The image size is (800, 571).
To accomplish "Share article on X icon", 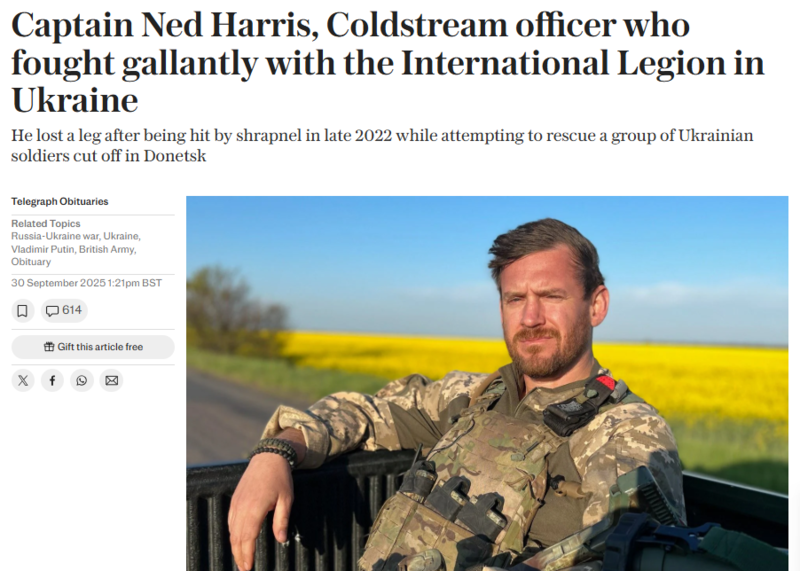I will click(x=23, y=381).
